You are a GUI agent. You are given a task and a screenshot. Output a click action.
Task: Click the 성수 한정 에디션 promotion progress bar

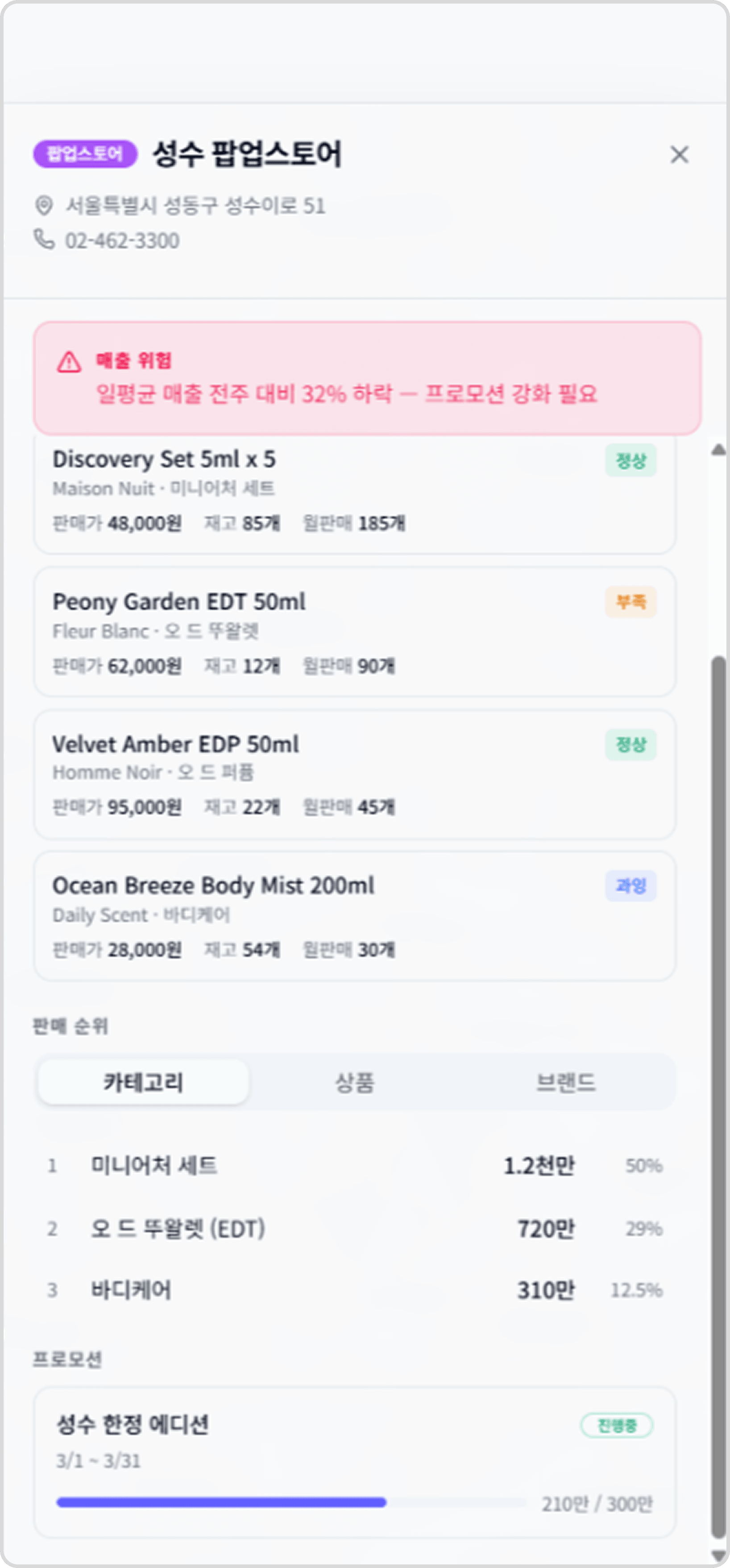(x=291, y=1502)
